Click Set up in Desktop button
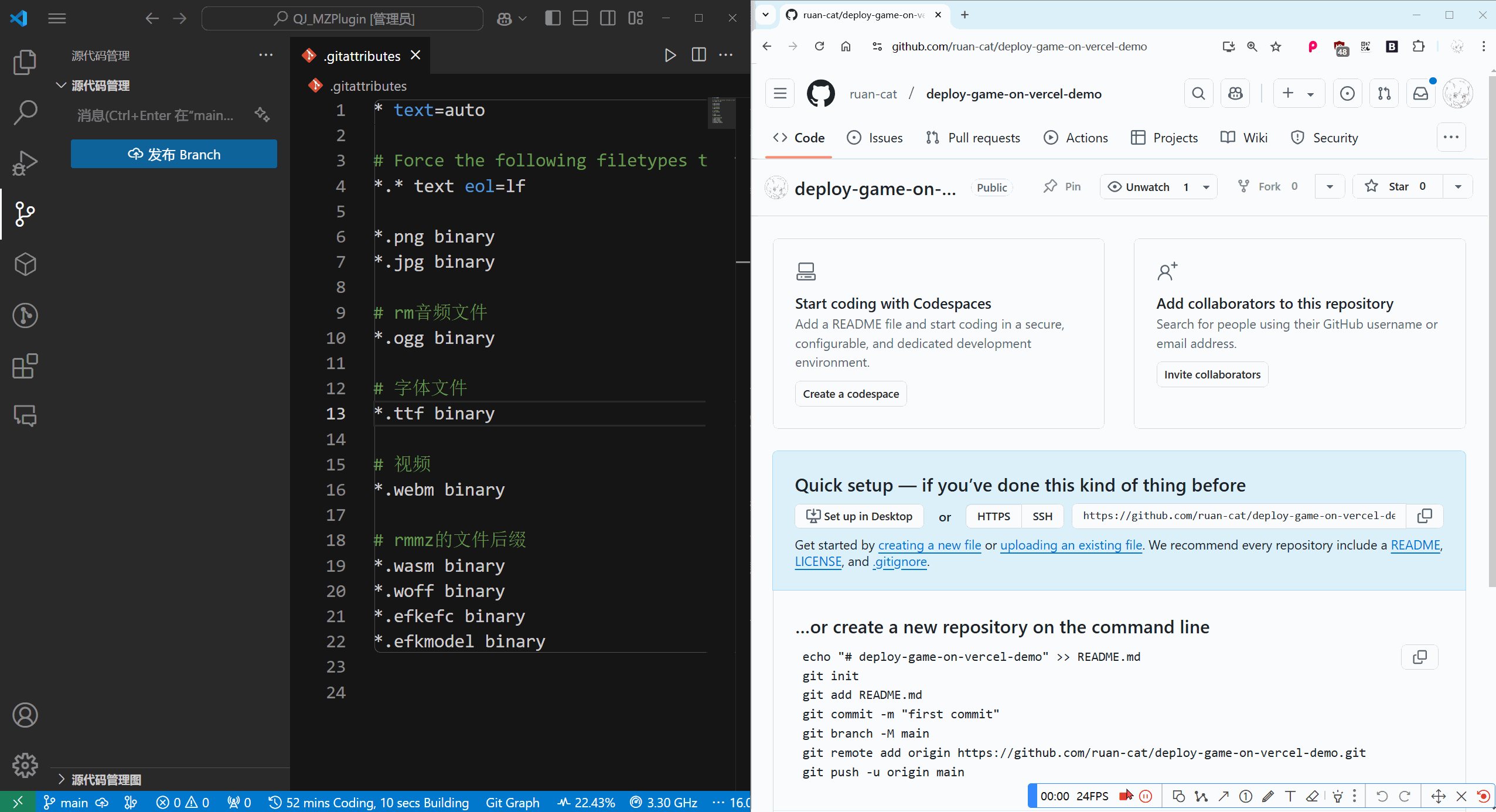 pyautogui.click(x=860, y=516)
